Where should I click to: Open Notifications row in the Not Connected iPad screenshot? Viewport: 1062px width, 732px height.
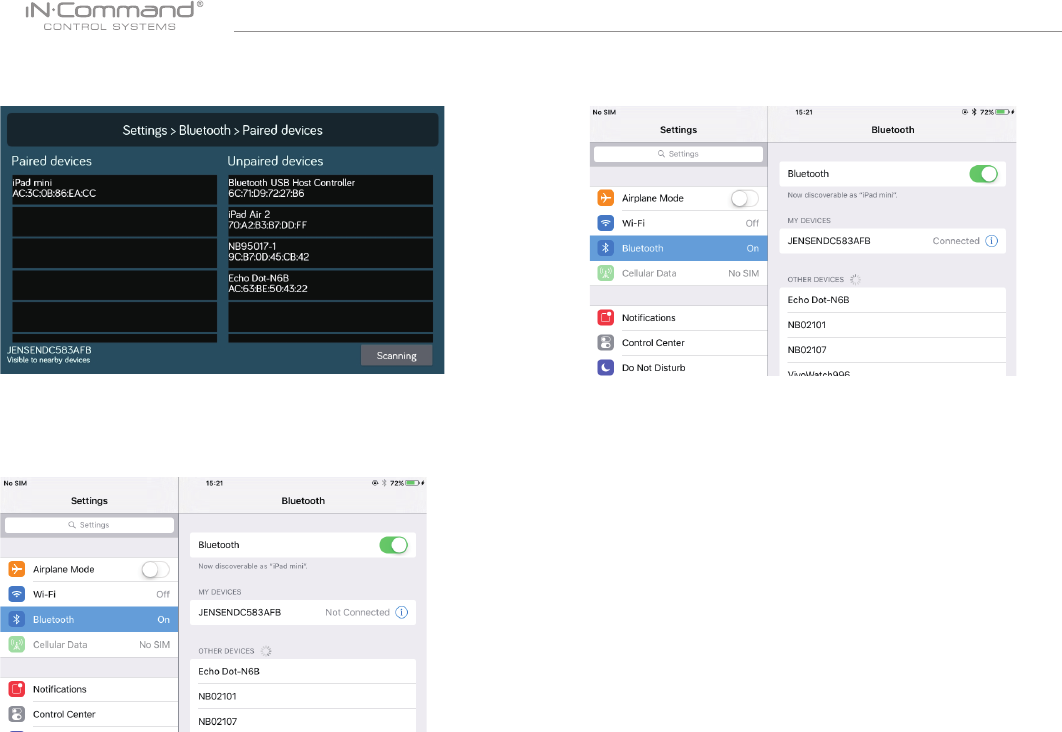tap(89, 689)
